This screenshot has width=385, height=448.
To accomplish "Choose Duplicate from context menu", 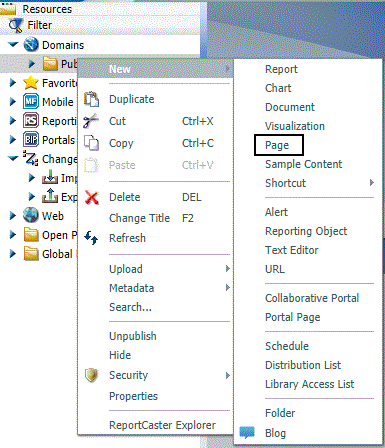I will coord(132,99).
